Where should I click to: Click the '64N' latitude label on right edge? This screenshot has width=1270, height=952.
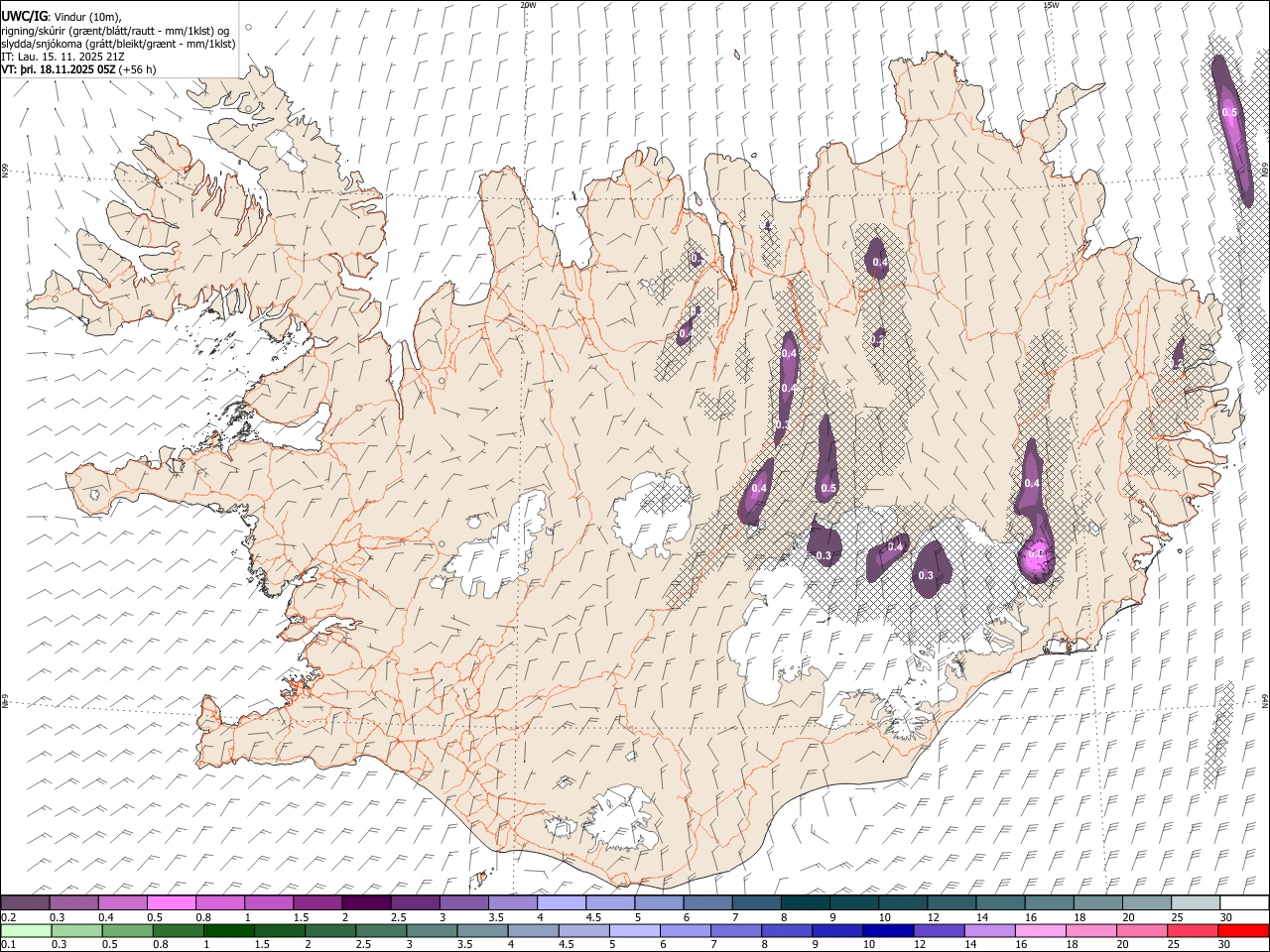pyautogui.click(x=1265, y=701)
